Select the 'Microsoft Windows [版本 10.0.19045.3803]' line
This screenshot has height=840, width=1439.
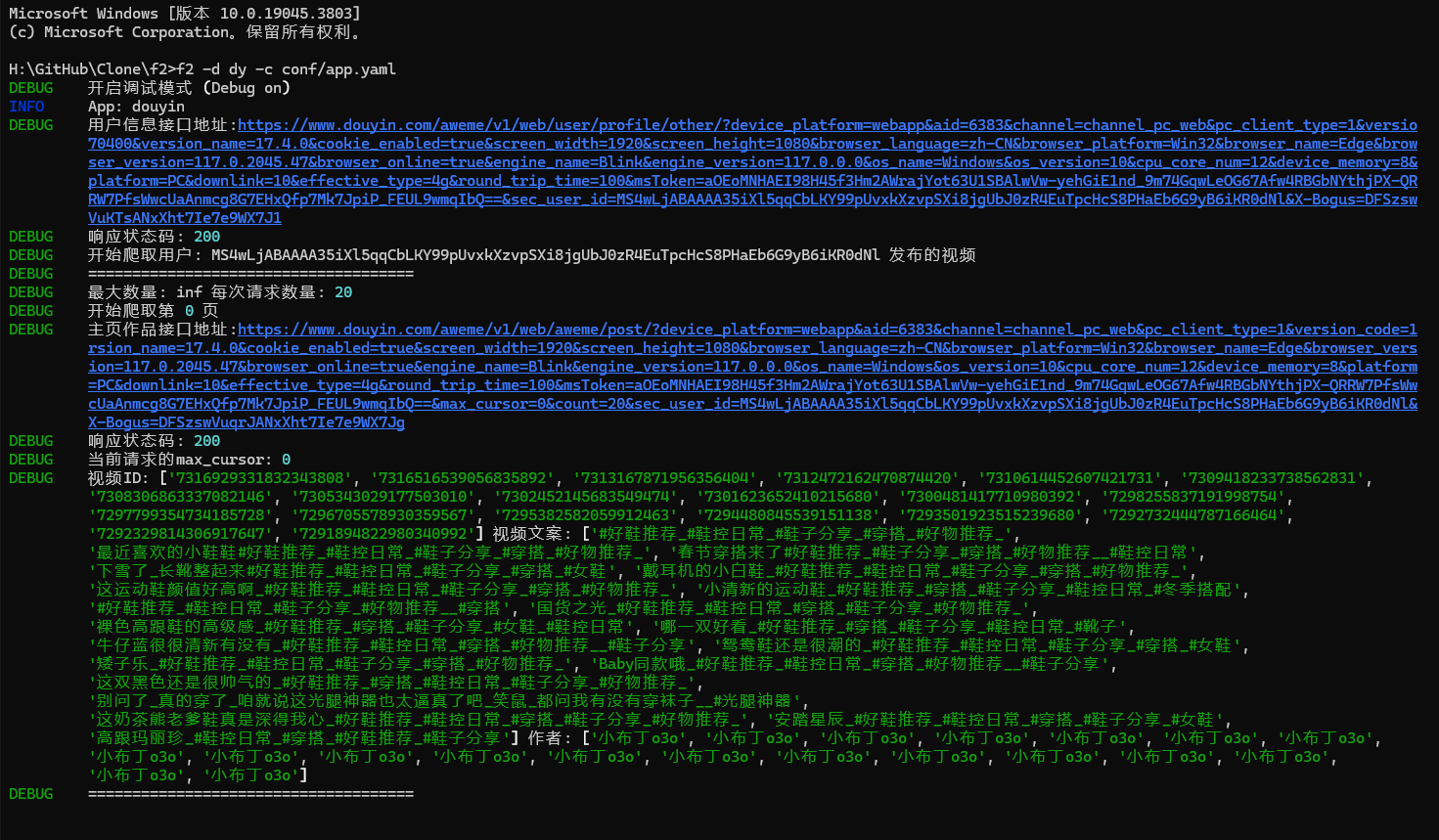[184, 14]
